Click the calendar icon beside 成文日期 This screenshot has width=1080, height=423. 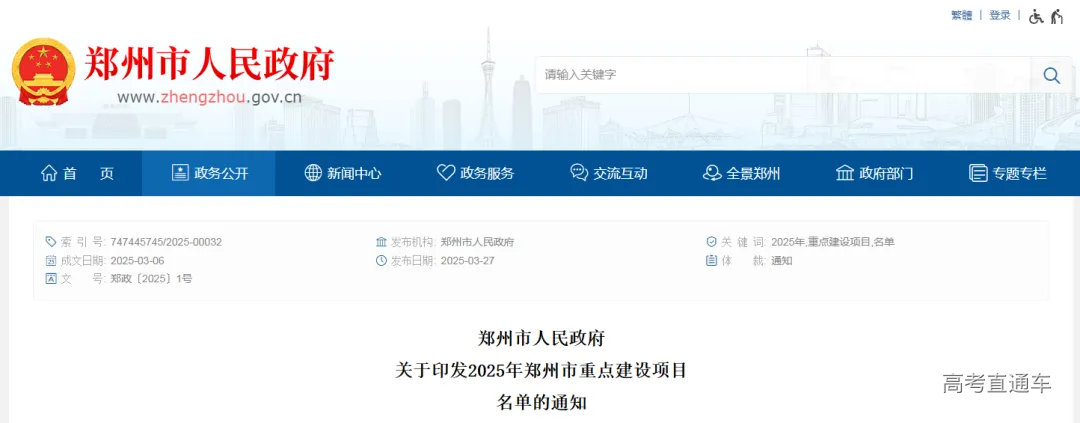[51, 260]
